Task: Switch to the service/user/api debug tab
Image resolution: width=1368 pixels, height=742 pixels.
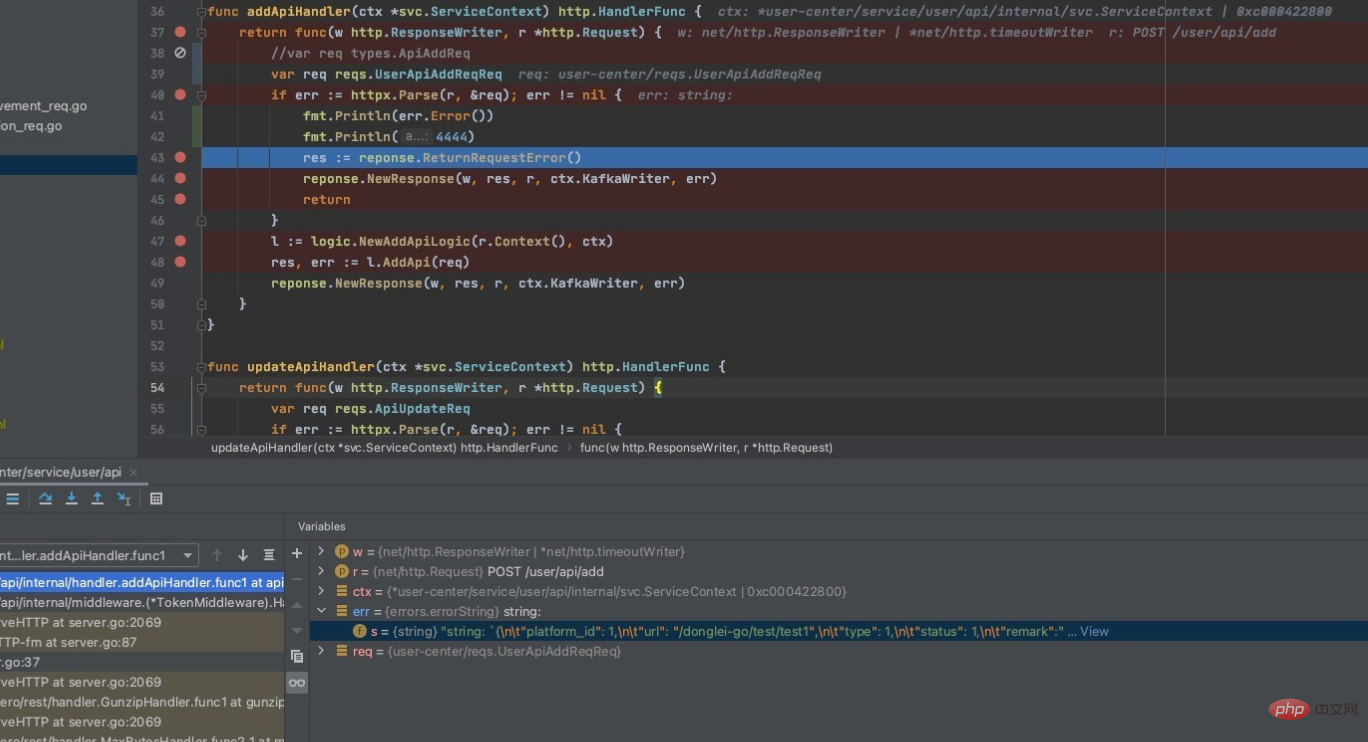Action: pyautogui.click(x=60, y=472)
